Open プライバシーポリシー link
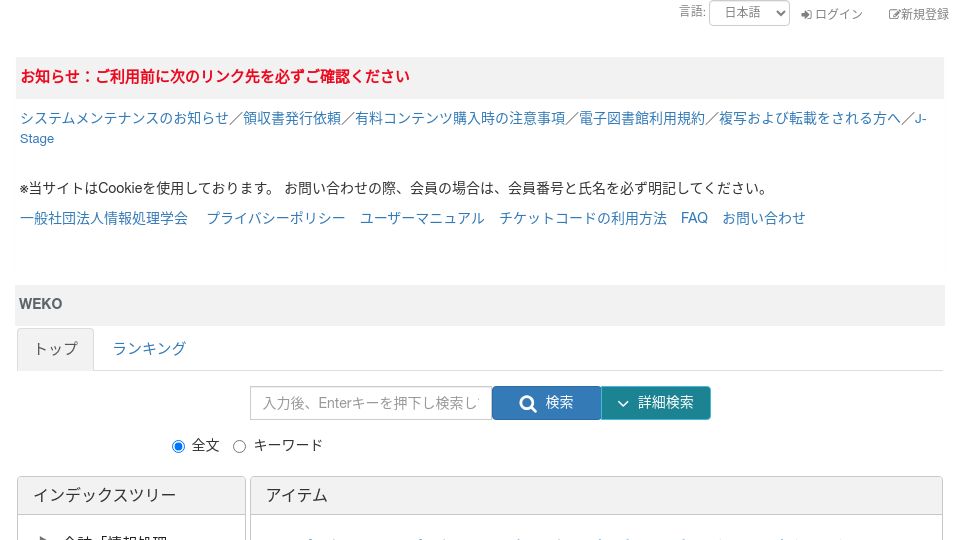Viewport: 960px width, 540px height. click(x=276, y=218)
